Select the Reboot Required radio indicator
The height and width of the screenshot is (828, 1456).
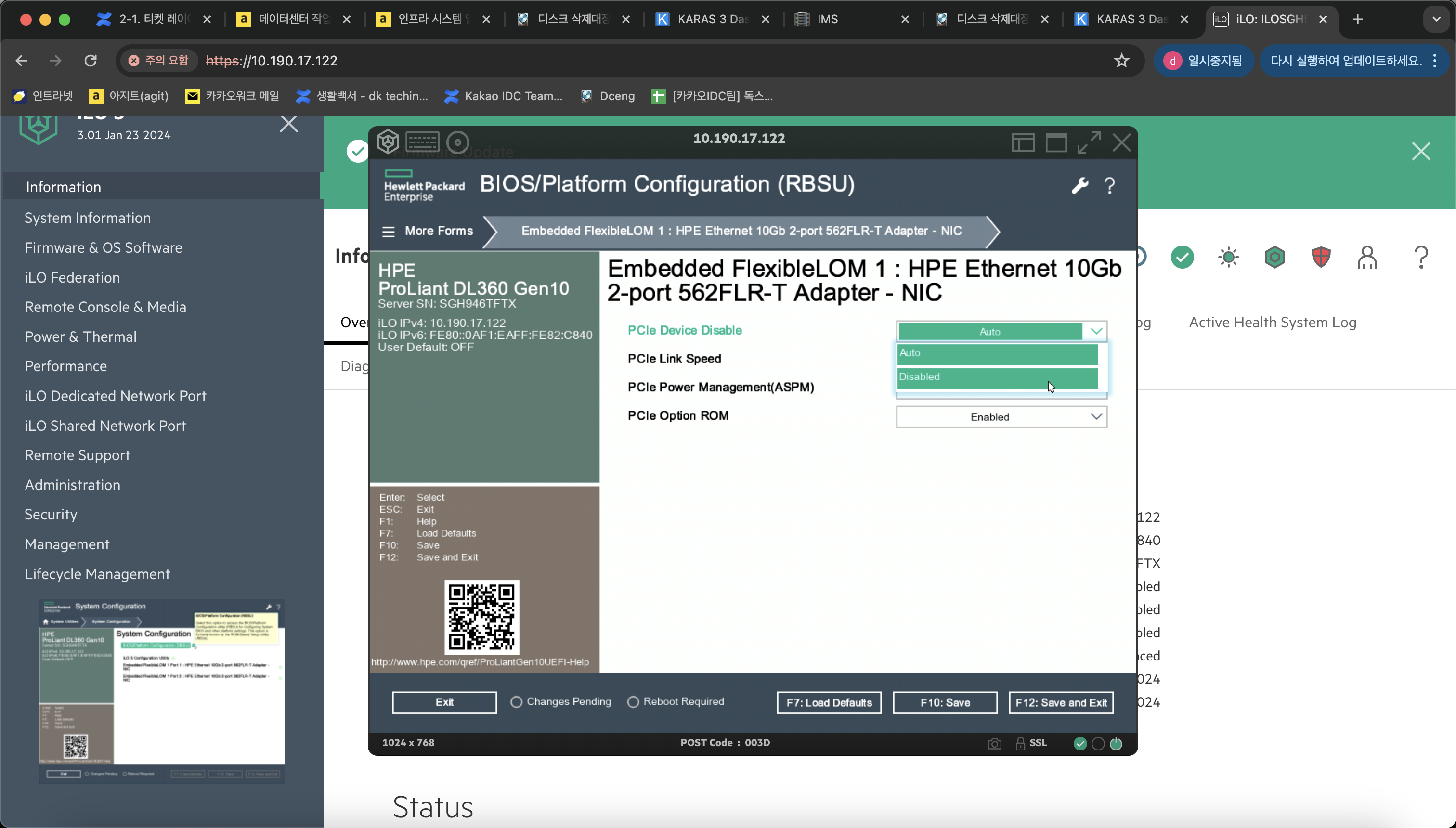pos(633,702)
